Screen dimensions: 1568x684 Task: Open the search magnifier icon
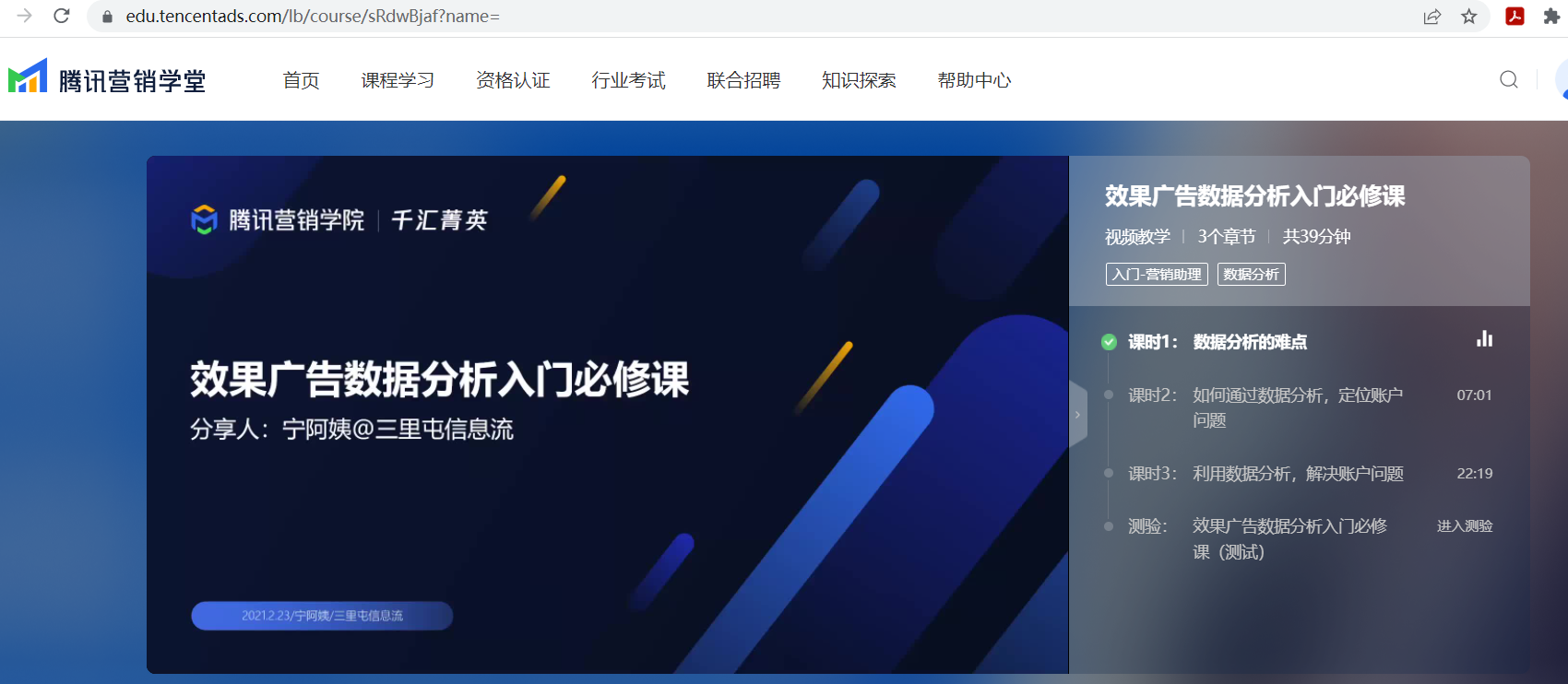[1509, 79]
